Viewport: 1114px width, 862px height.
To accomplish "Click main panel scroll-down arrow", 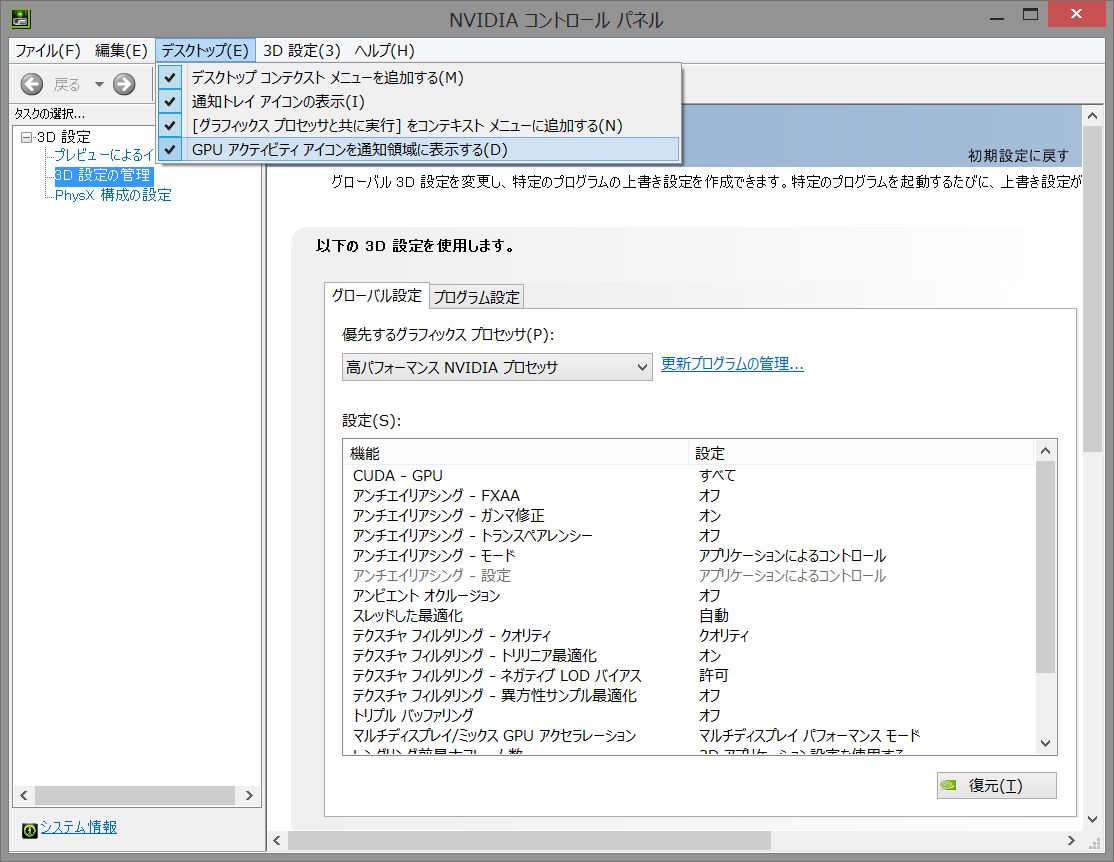I will coord(1093,819).
